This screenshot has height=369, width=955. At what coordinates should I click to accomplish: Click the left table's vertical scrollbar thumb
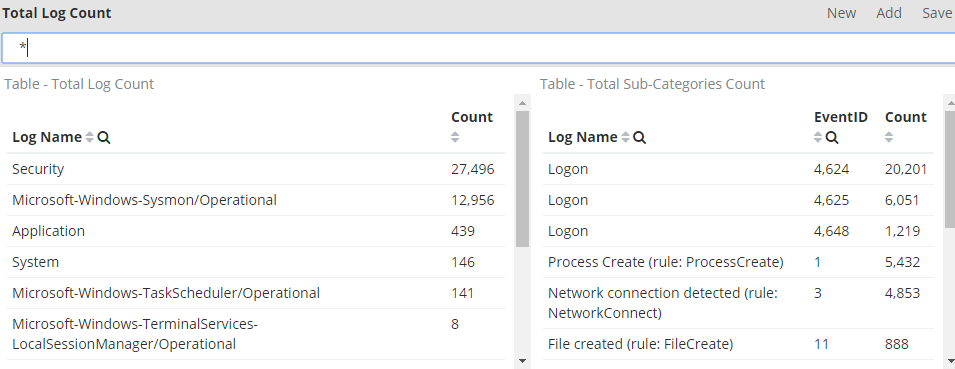(x=522, y=179)
